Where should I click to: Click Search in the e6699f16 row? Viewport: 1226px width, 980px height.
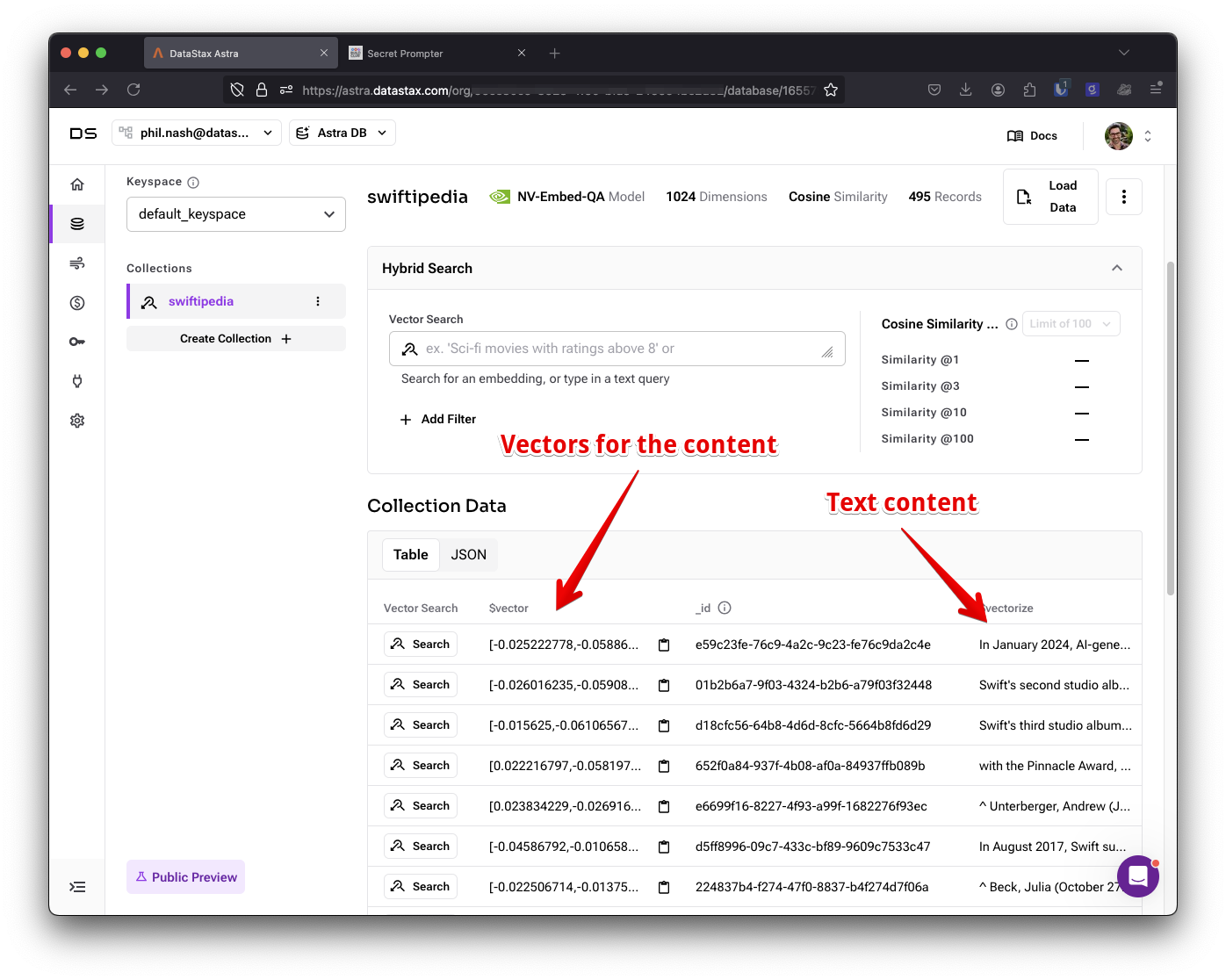pos(421,806)
